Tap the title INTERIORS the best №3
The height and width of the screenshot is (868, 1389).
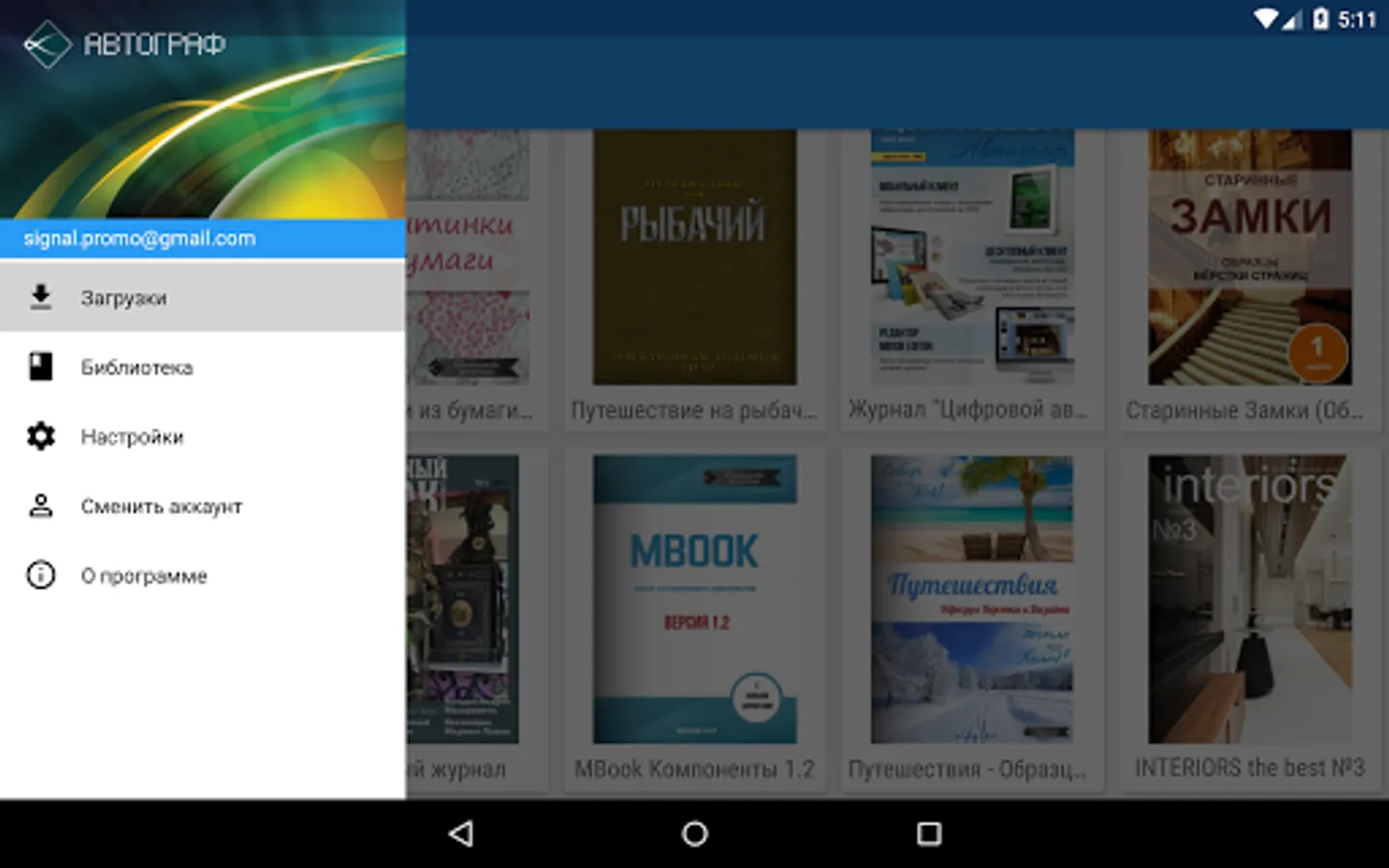1250,768
